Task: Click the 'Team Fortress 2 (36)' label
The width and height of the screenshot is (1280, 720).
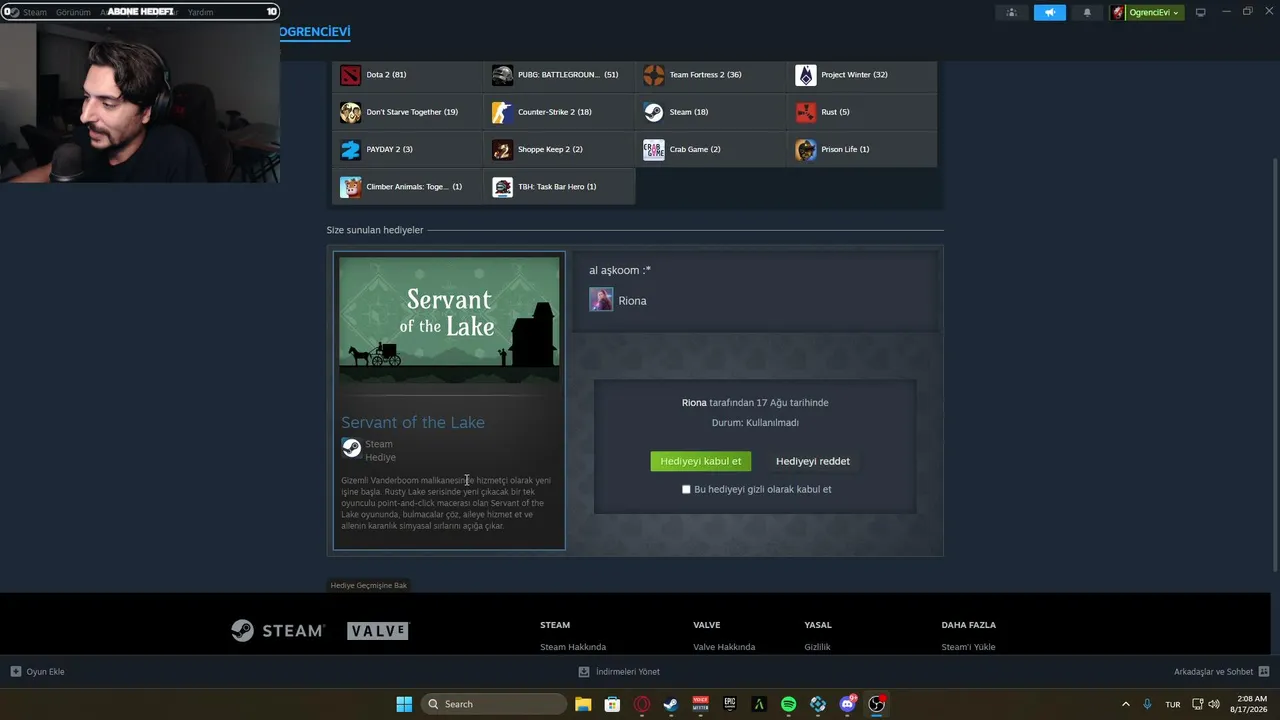Action: tap(706, 75)
